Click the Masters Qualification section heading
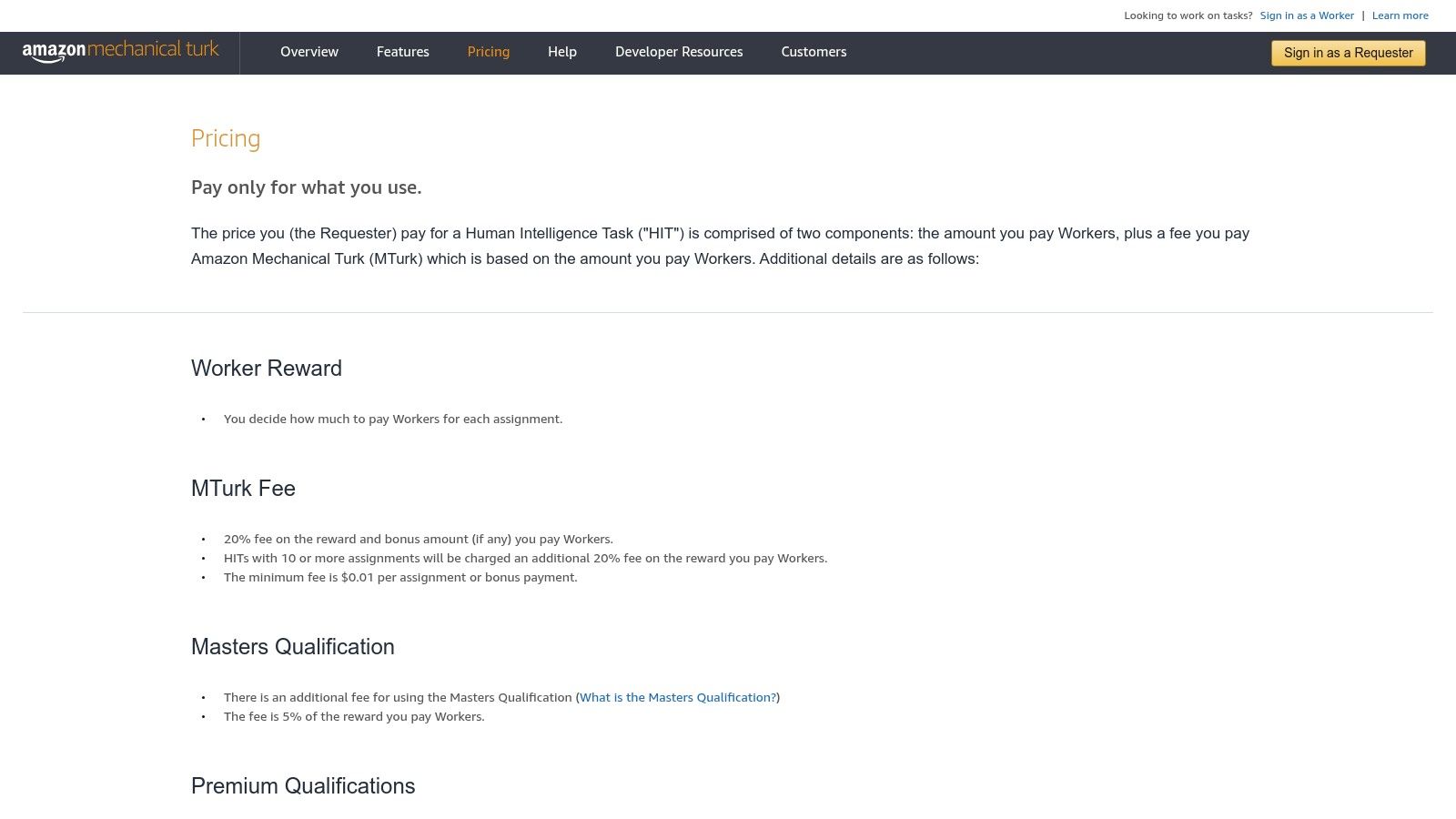The height and width of the screenshot is (819, 1456). click(x=293, y=647)
